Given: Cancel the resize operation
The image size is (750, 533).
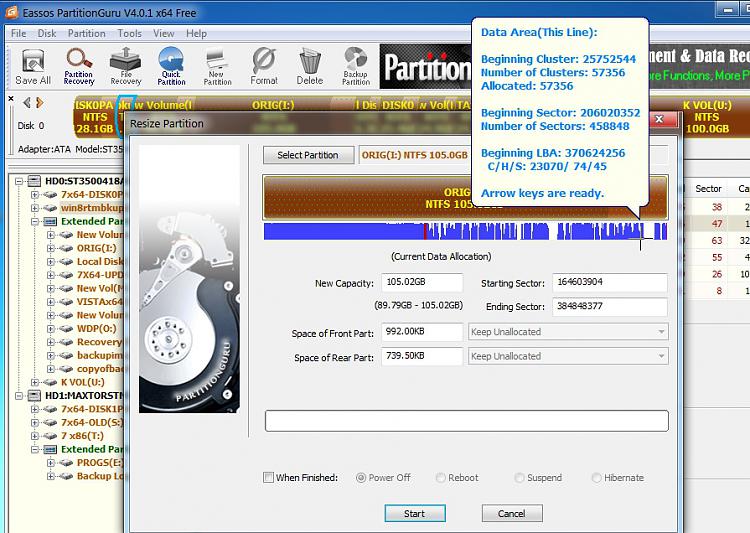Looking at the screenshot, I should 512,513.
